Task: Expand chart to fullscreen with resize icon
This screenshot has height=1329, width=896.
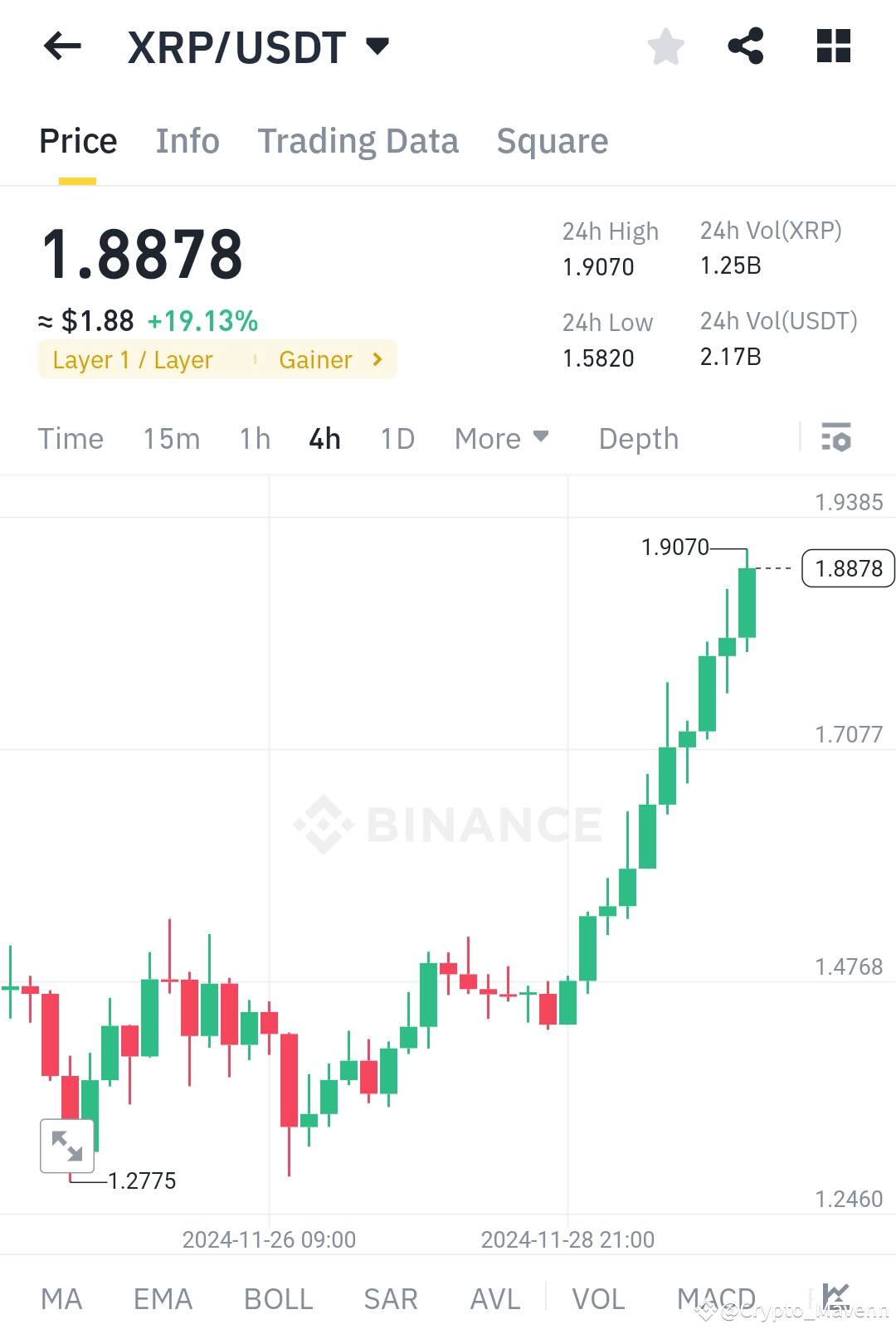Action: click(67, 1146)
